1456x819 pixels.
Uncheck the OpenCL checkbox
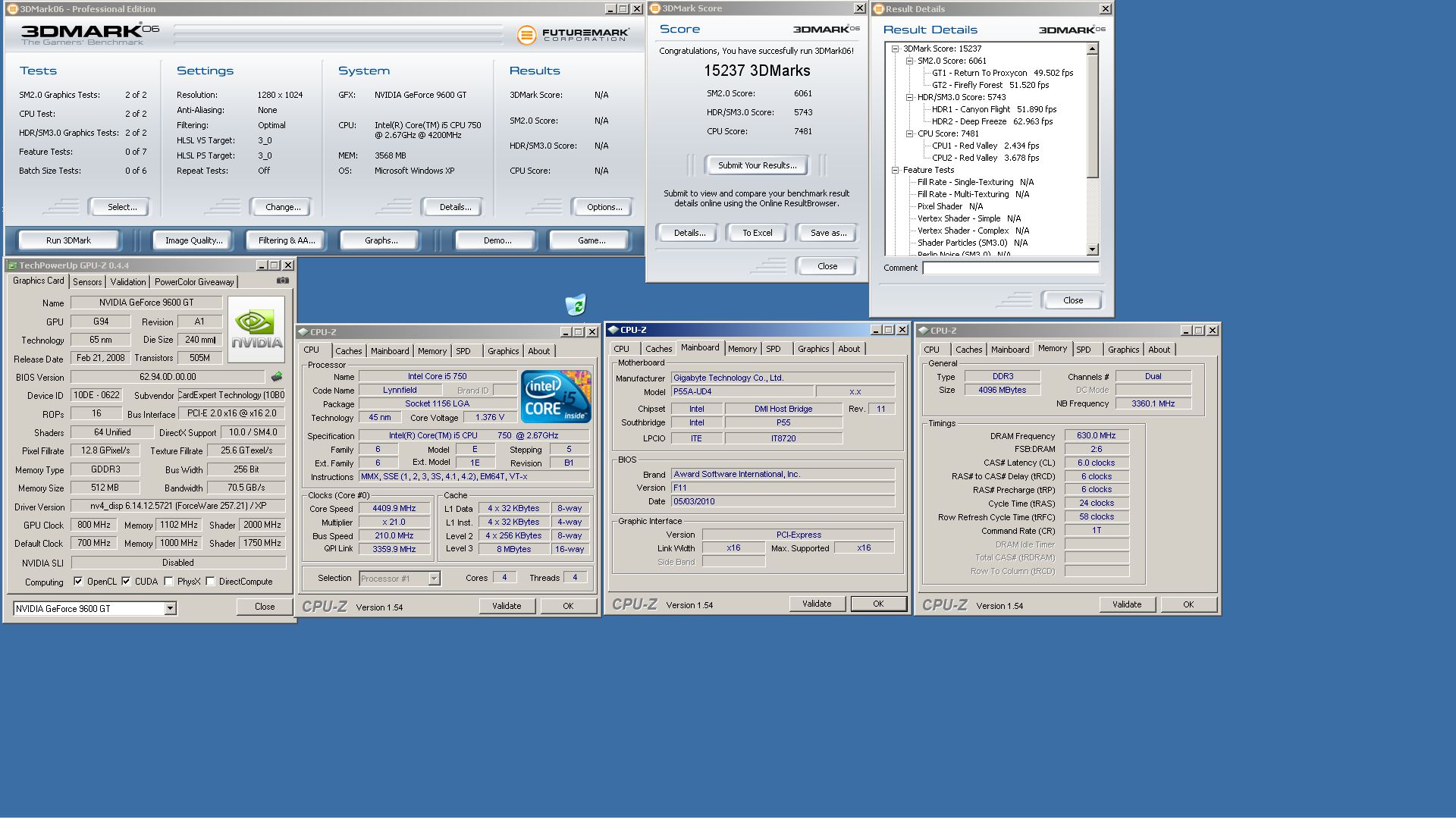point(78,582)
